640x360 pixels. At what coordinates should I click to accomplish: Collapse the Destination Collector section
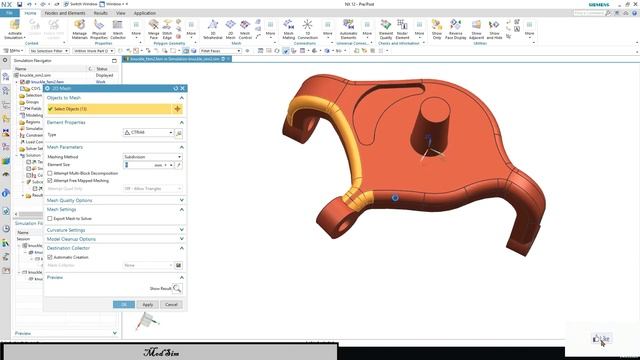[x=182, y=248]
